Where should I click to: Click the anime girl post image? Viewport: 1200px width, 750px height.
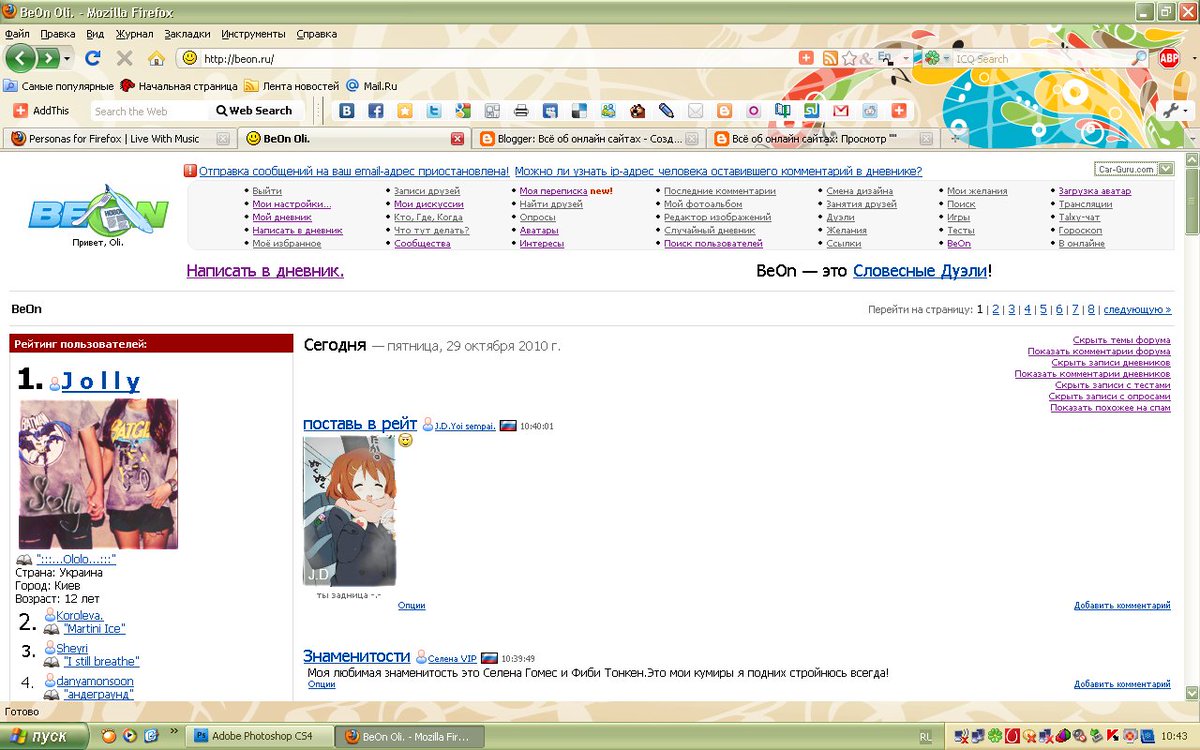coord(349,511)
